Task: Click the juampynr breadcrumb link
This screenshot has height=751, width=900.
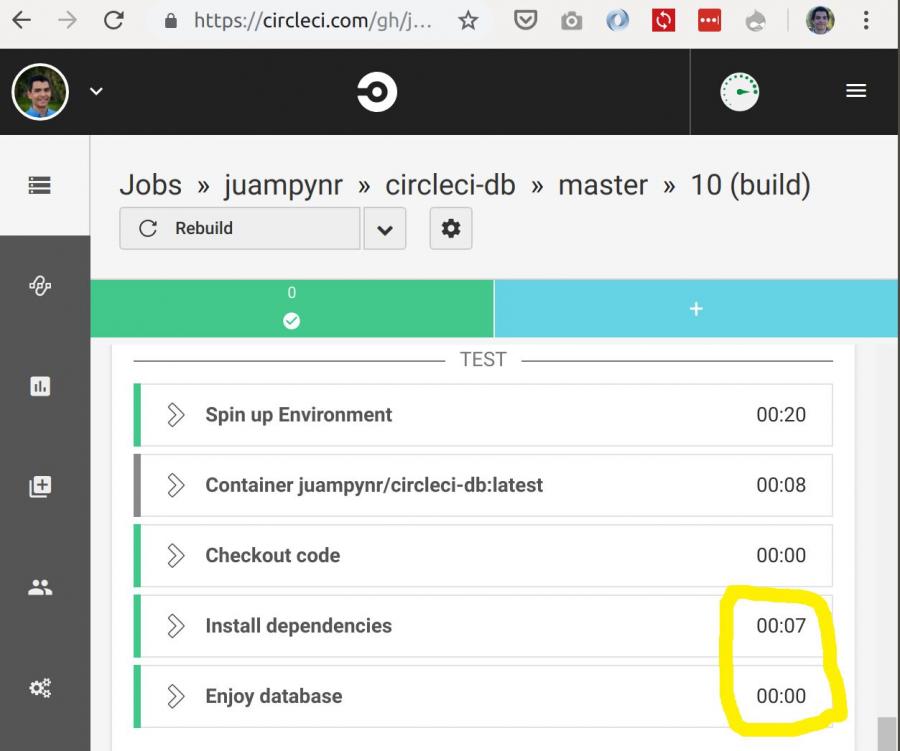Action: (283, 186)
